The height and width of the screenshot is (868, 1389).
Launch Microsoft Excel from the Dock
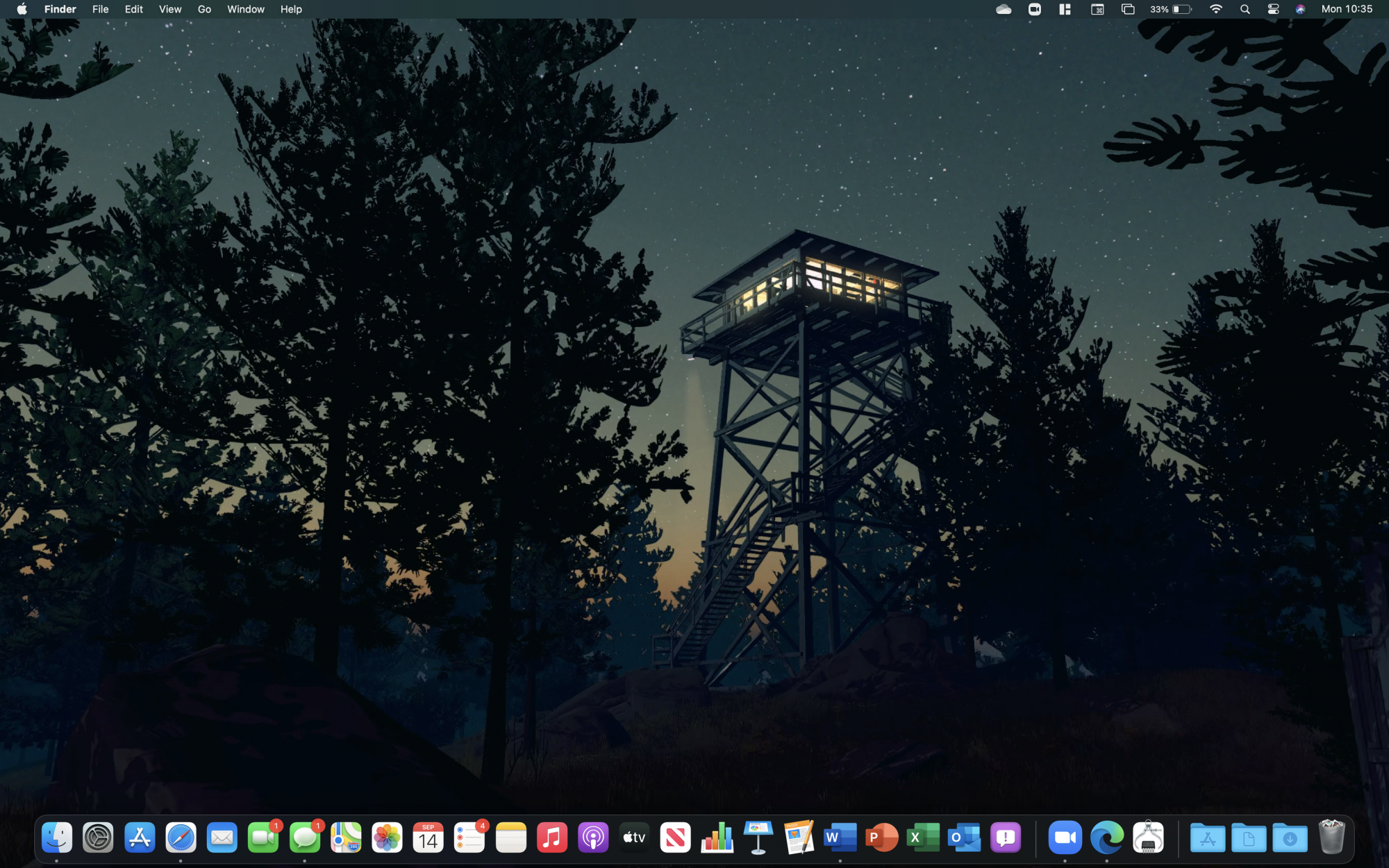pyautogui.click(x=923, y=837)
